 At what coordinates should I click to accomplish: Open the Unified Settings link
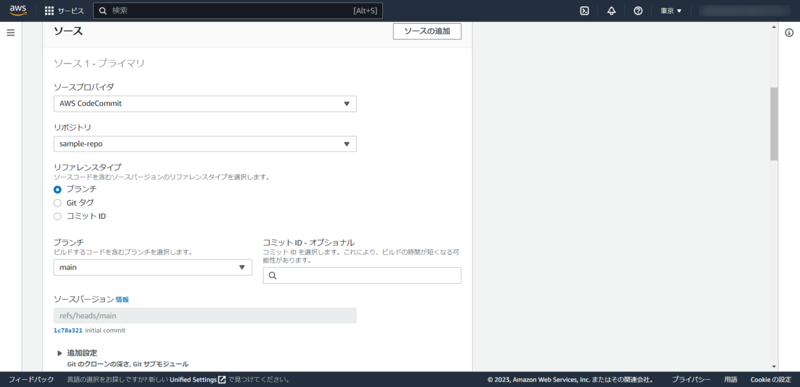pyautogui.click(x=194, y=380)
